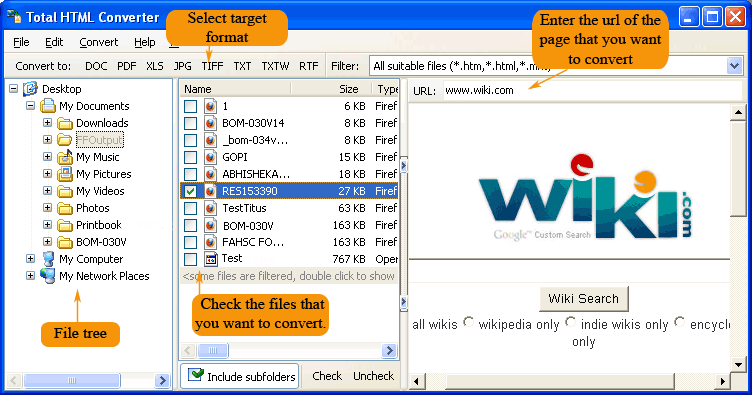
Task: Click the file tree horizontal scrollbar thumb
Action: pyautogui.click(x=72, y=381)
